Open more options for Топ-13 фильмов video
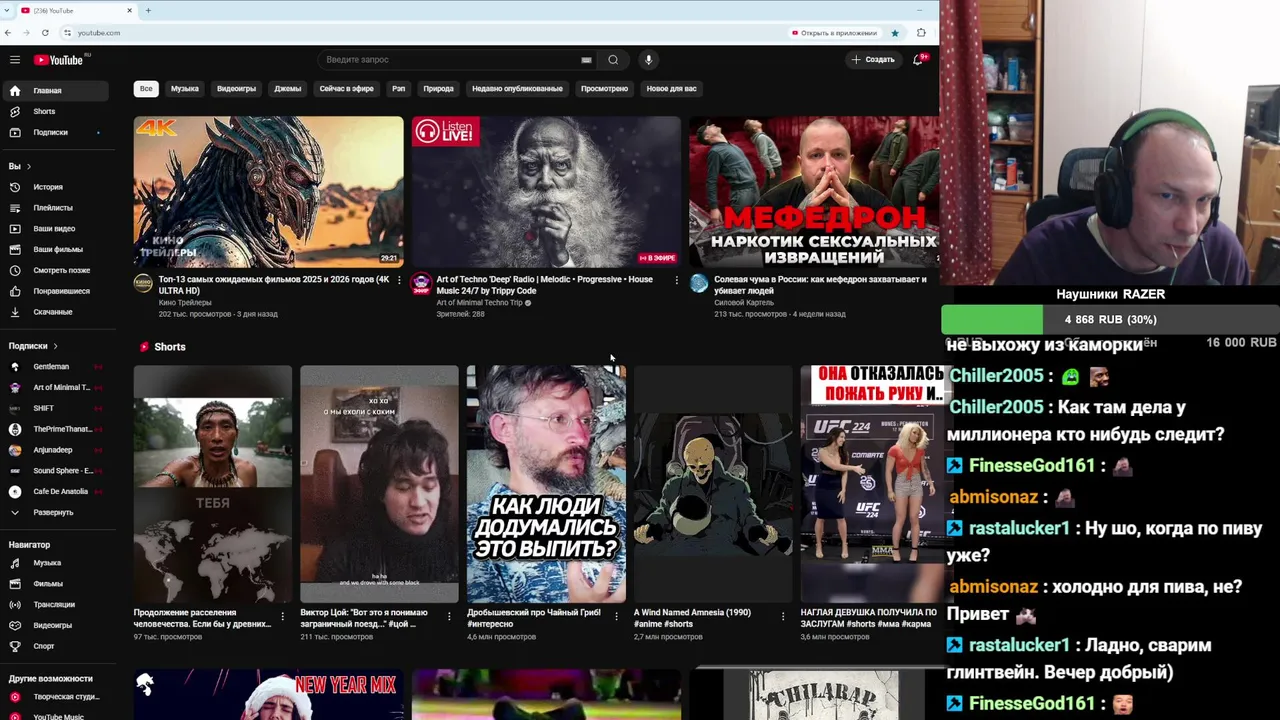The width and height of the screenshot is (1280, 720). point(399,280)
